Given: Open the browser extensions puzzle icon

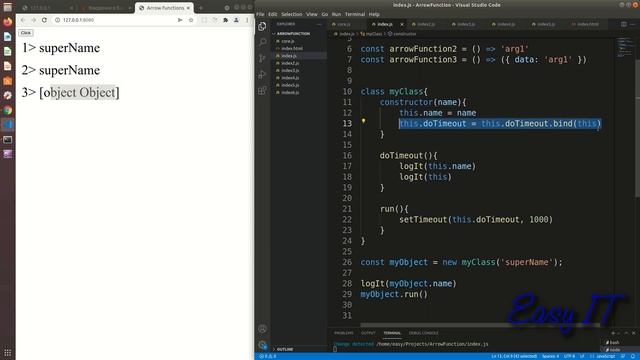Looking at the screenshot, I should 225,20.
